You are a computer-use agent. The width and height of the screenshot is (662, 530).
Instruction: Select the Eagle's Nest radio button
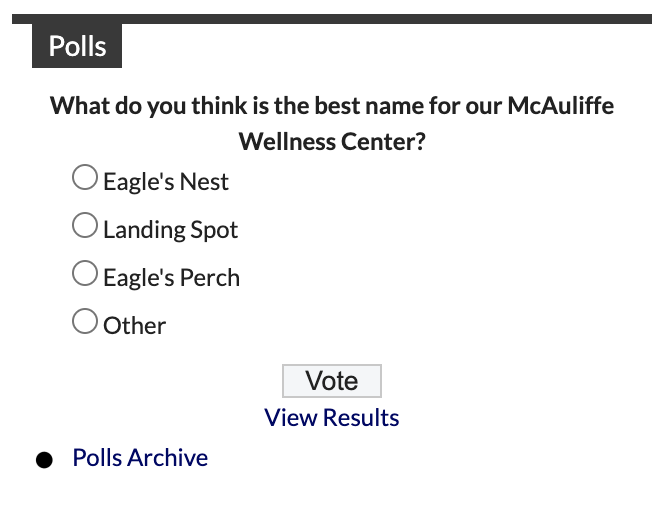coord(86,178)
